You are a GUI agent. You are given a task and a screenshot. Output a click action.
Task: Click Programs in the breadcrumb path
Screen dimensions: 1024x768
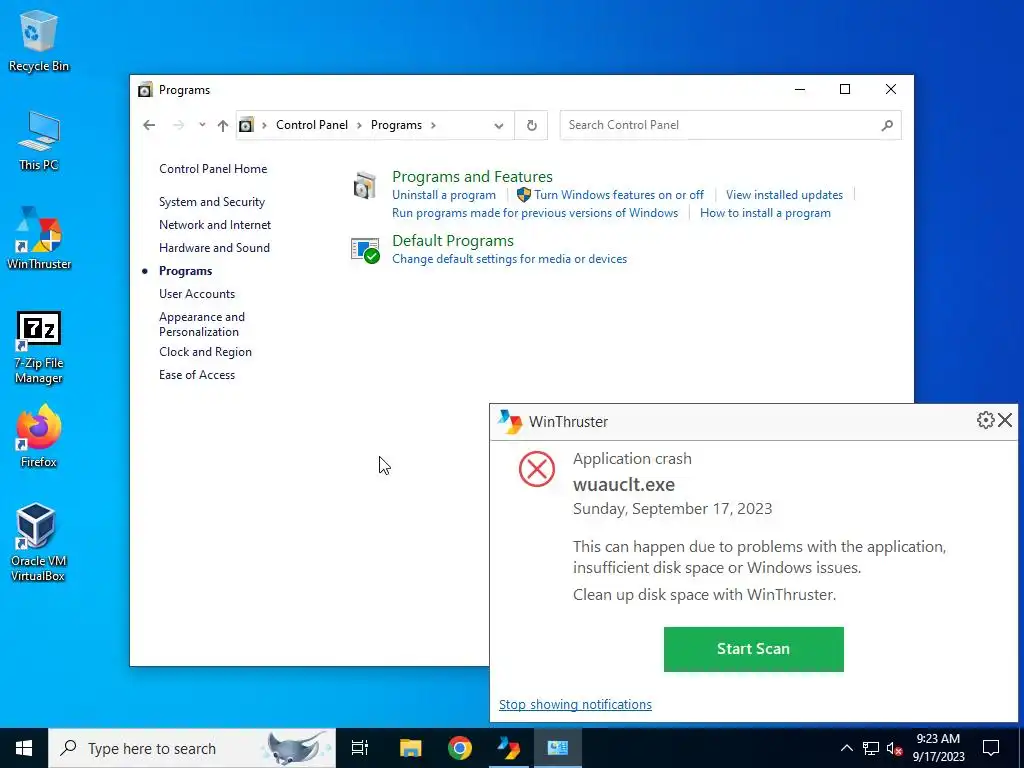coord(396,125)
